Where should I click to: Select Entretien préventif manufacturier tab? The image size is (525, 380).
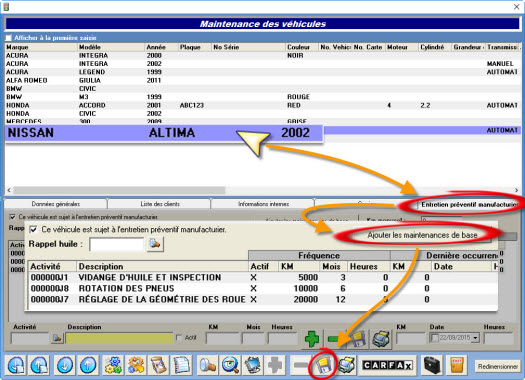click(469, 204)
